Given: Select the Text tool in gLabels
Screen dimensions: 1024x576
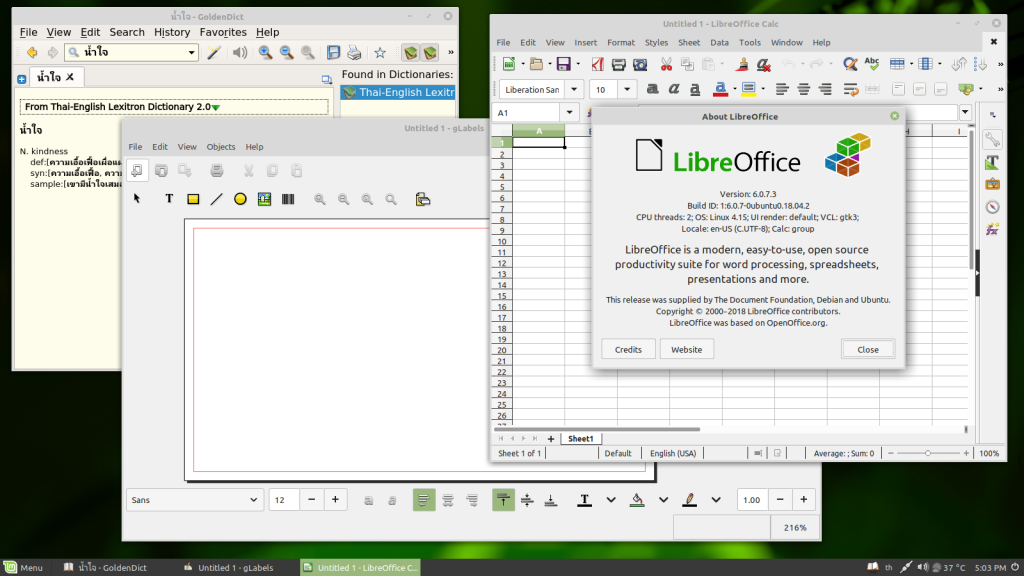Looking at the screenshot, I should (169, 198).
